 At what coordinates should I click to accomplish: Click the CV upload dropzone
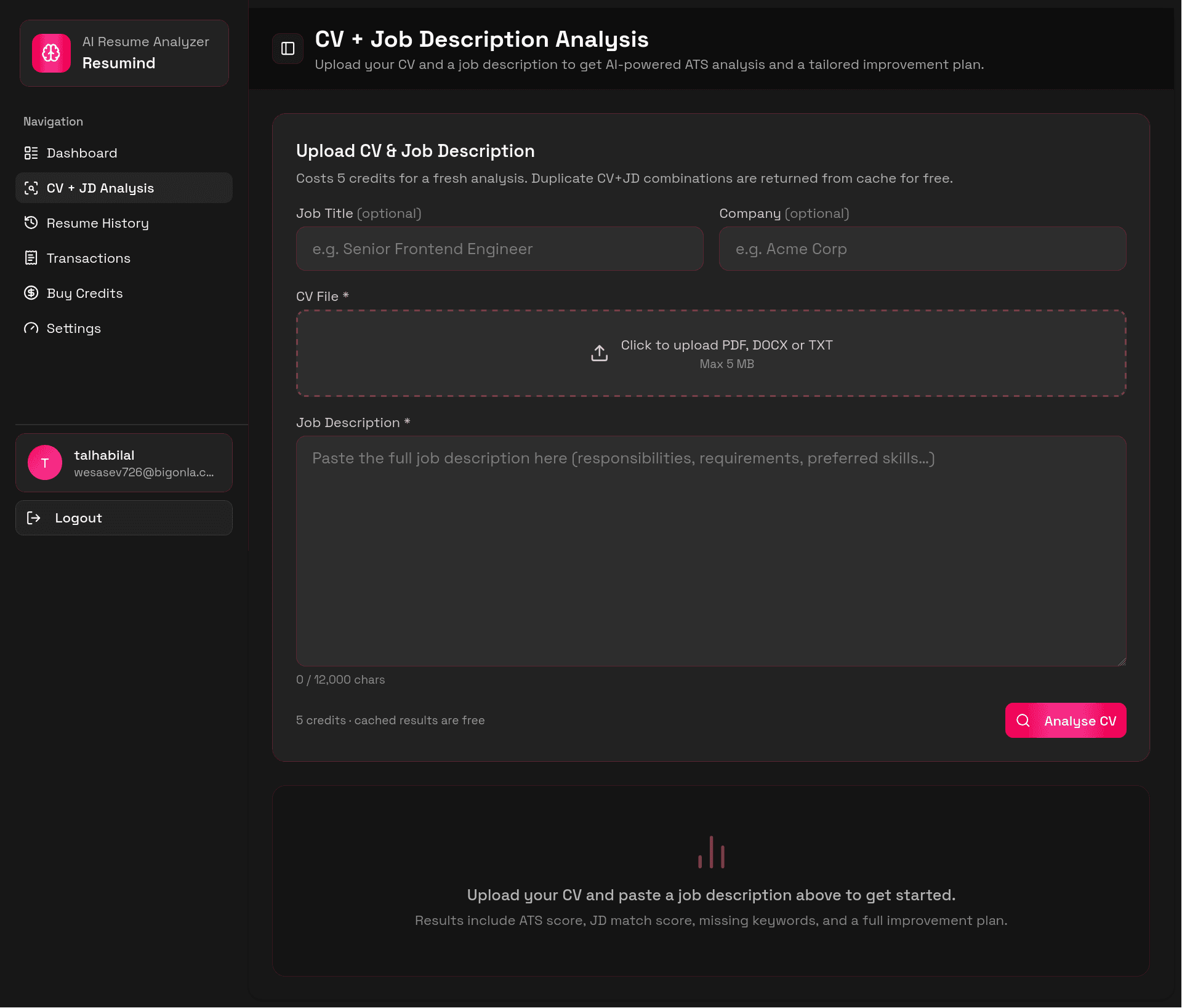[x=711, y=353]
